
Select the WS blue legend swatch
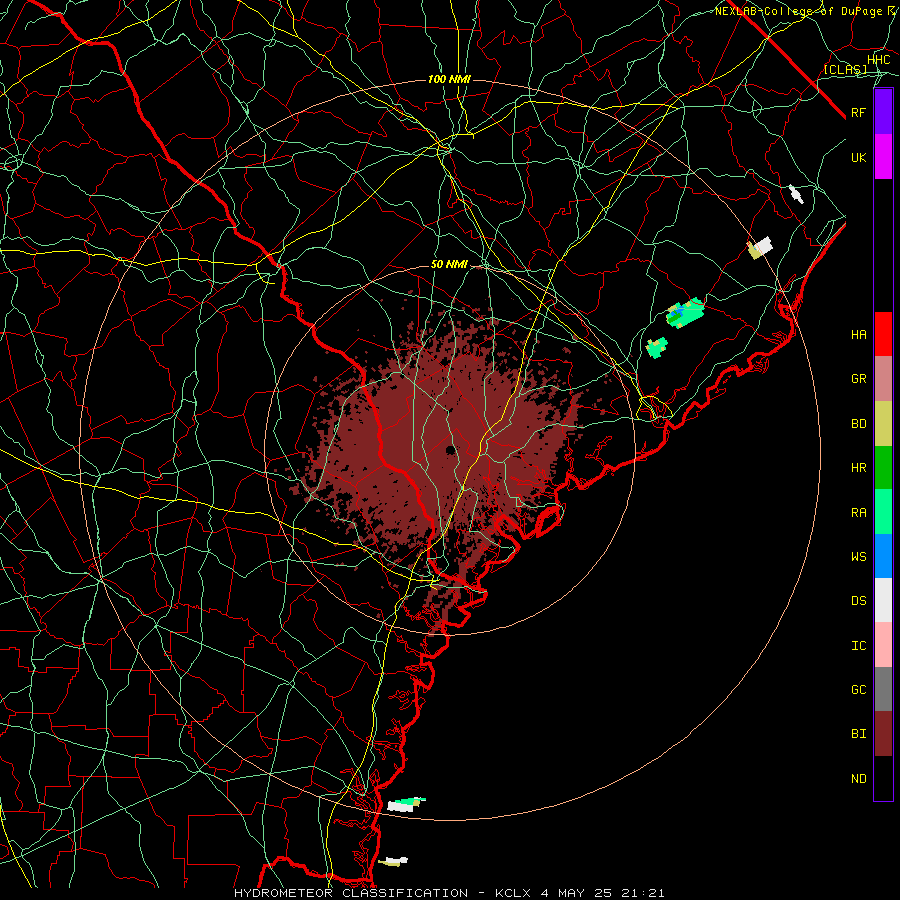point(883,556)
